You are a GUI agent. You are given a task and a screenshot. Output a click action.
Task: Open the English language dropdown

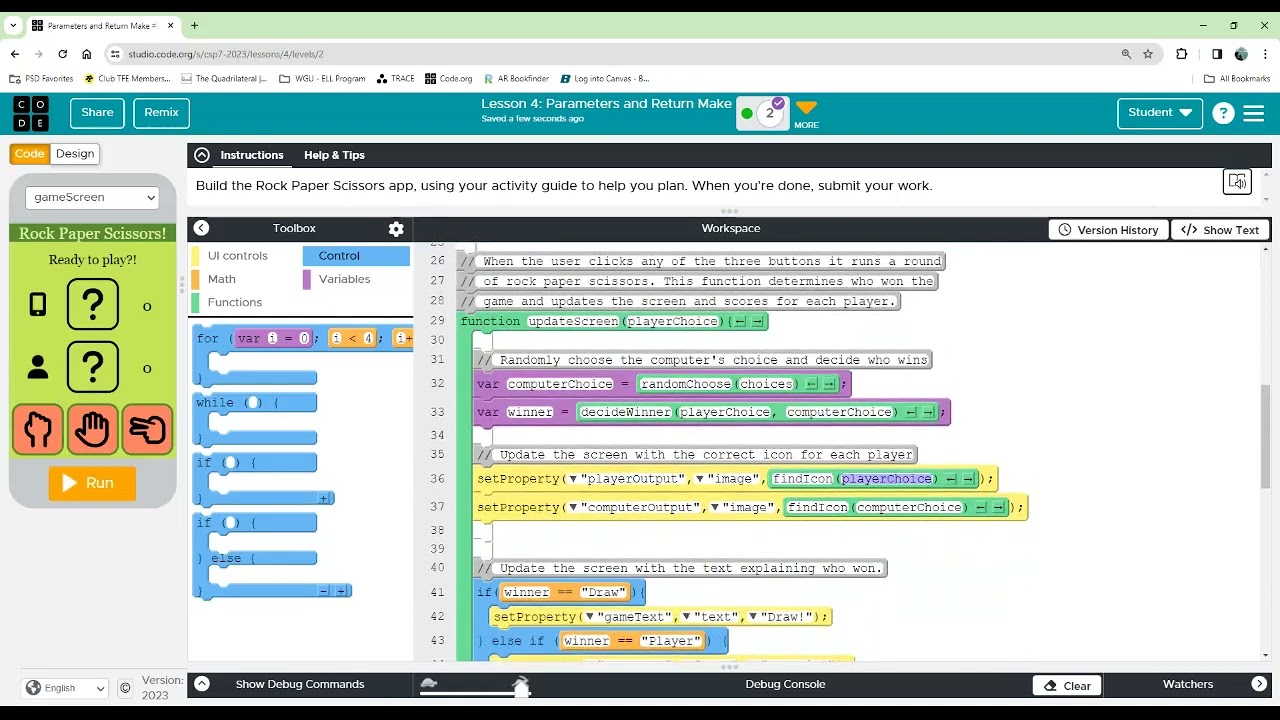coord(66,688)
